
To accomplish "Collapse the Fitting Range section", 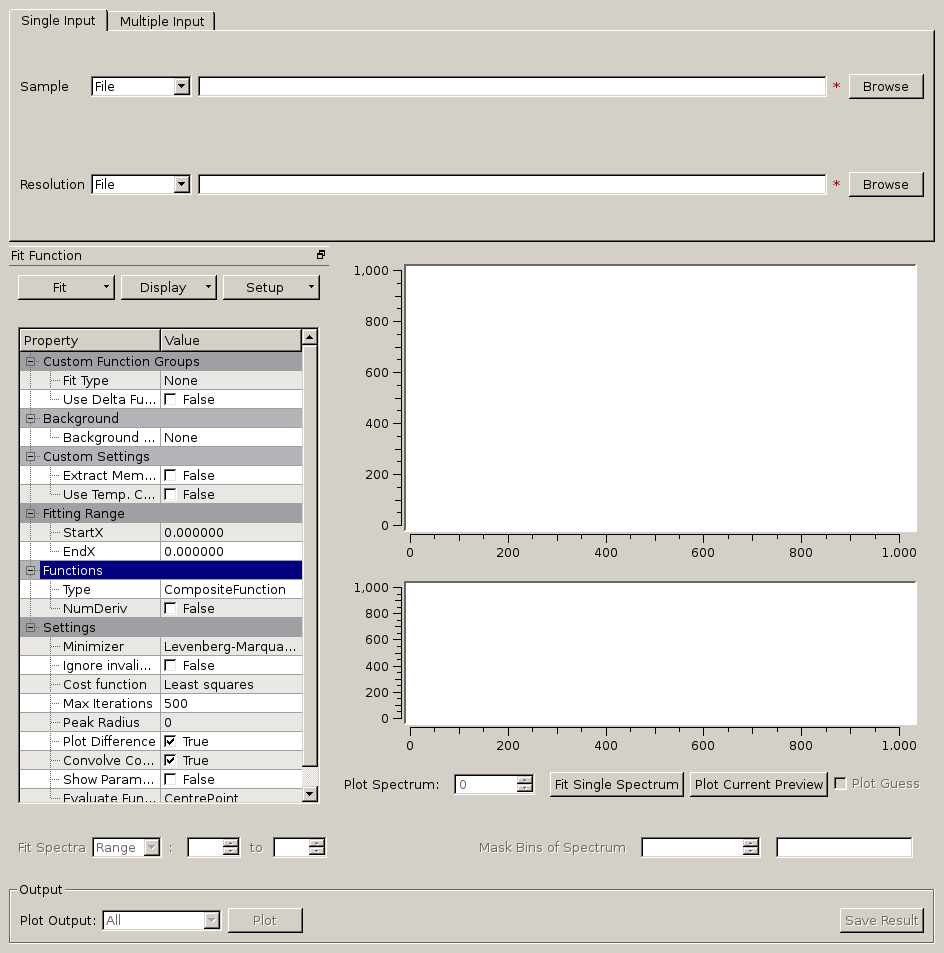I will [31, 514].
